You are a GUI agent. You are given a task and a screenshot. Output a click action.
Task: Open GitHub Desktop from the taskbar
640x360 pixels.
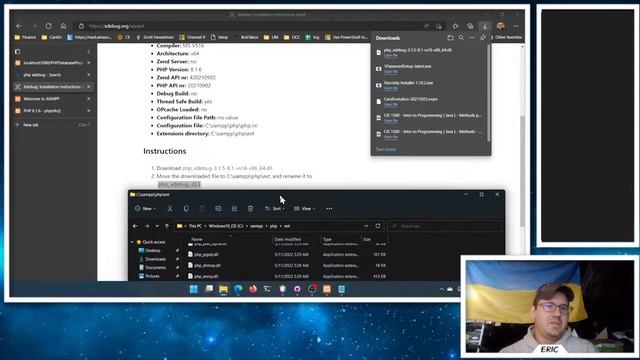click(x=297, y=289)
